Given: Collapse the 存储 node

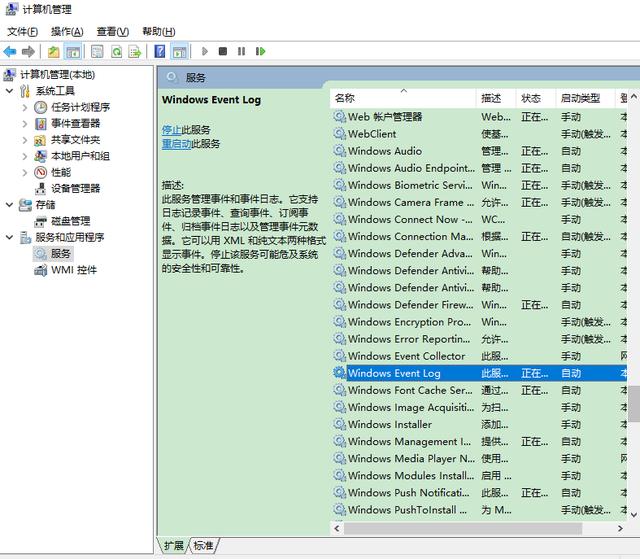Looking at the screenshot, I should click(x=9, y=205).
